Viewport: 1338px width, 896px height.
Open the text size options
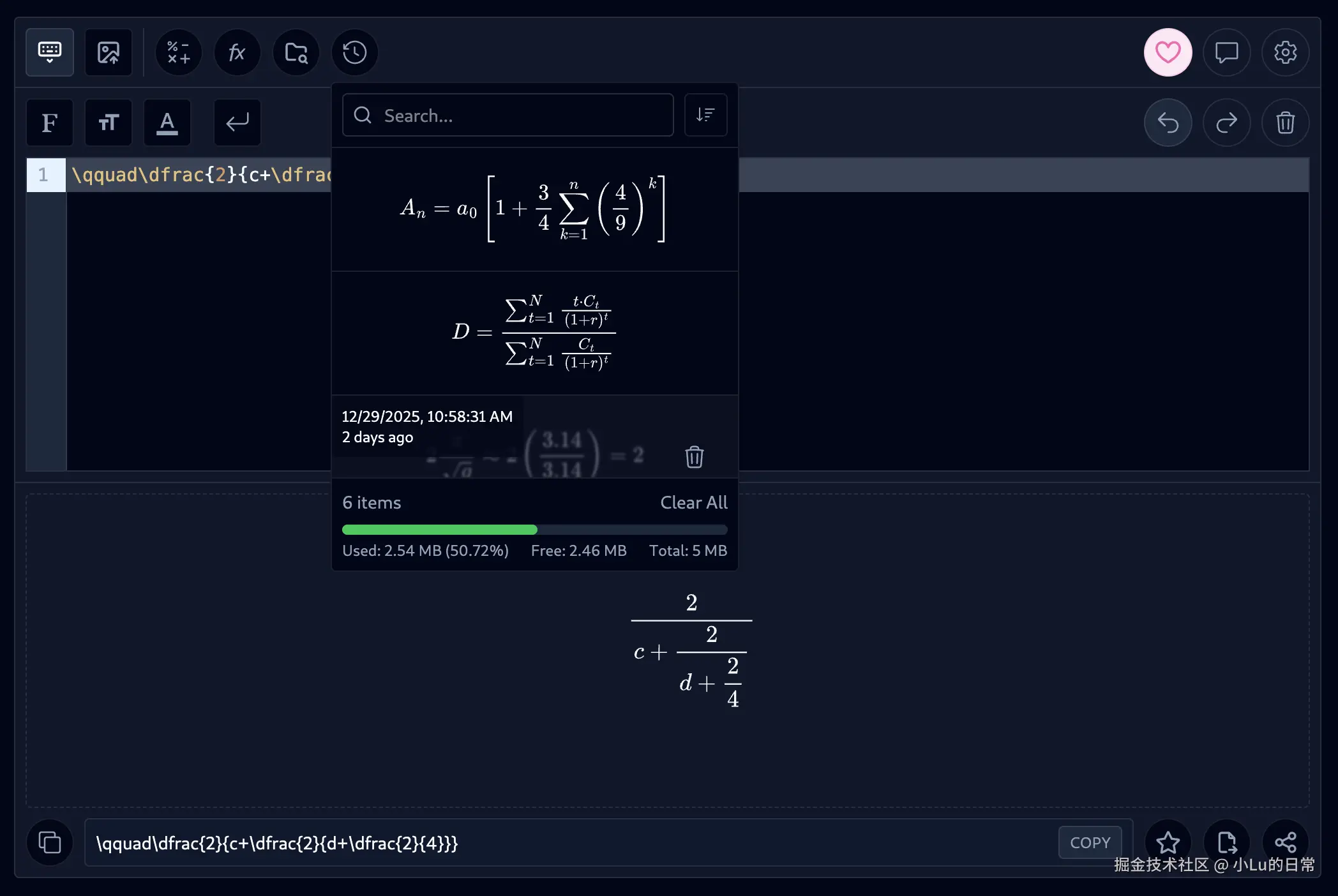point(109,122)
